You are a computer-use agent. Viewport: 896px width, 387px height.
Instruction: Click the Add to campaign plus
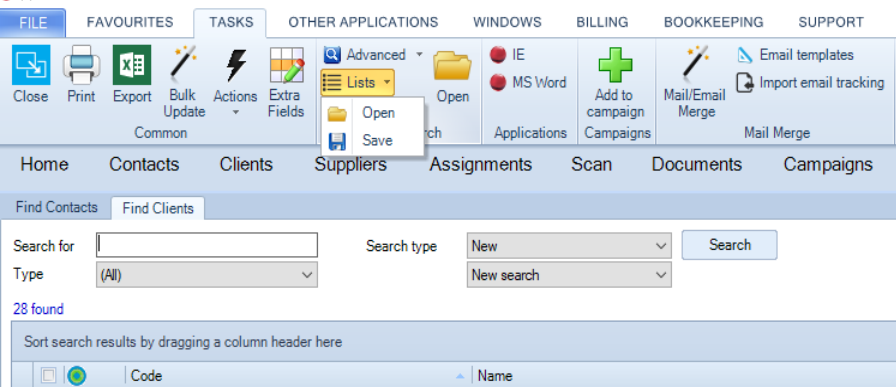pyautogui.click(x=615, y=65)
